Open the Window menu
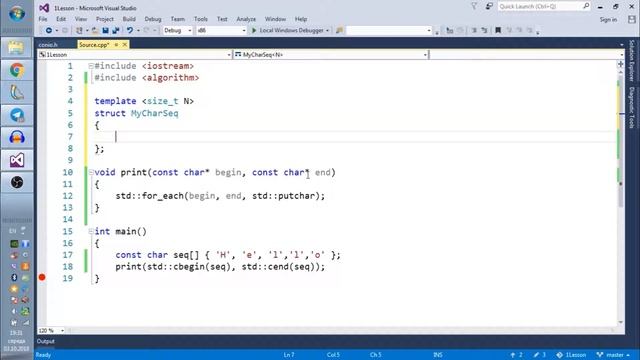Viewport: 640px width, 360px height. (x=276, y=19)
